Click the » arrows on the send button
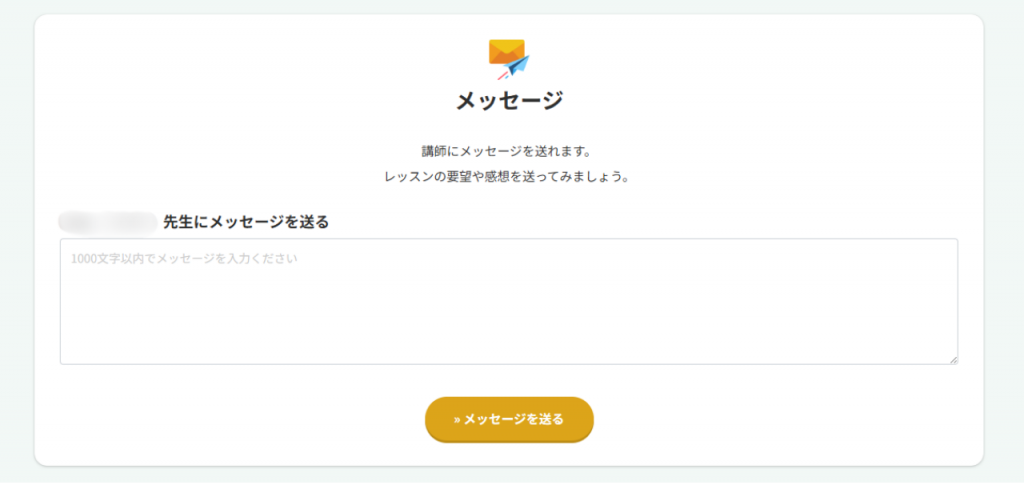The height and width of the screenshot is (485, 1024). coord(456,420)
